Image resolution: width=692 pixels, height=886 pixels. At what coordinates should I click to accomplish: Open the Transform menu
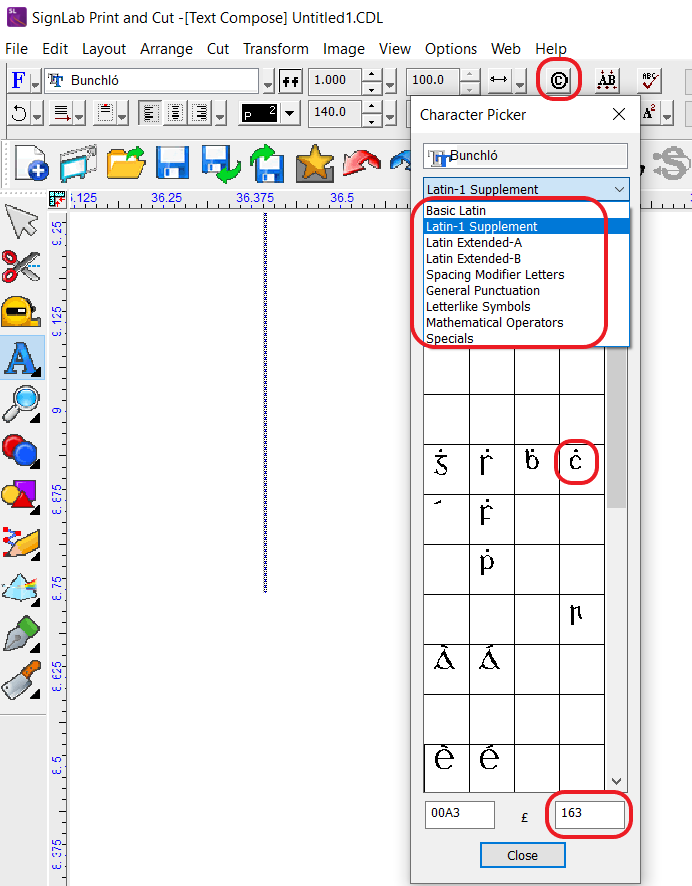pyautogui.click(x=276, y=49)
